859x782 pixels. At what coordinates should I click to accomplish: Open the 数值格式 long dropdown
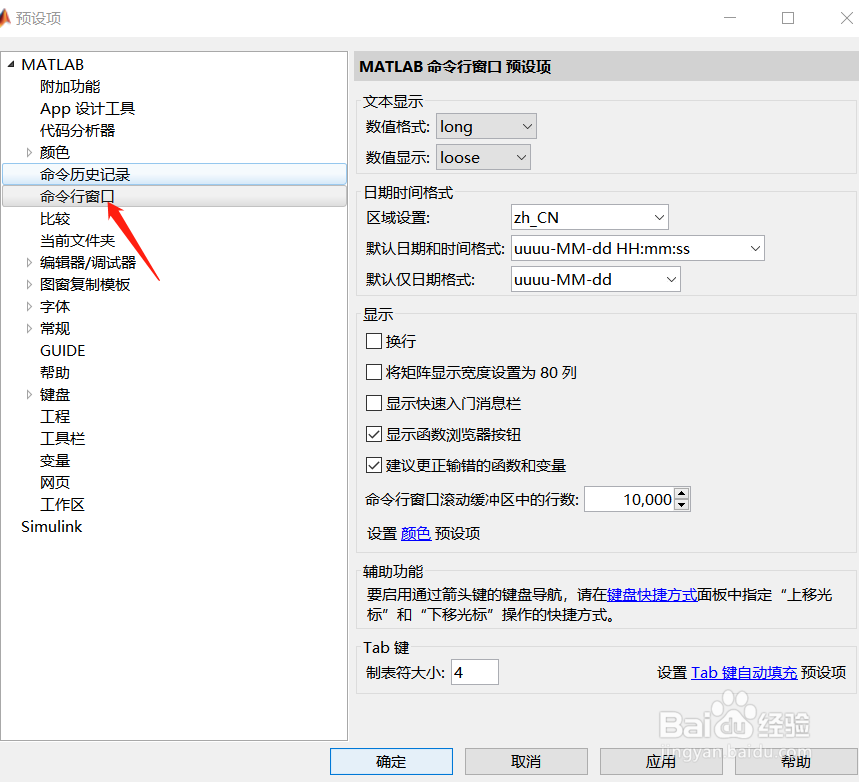(x=486, y=127)
